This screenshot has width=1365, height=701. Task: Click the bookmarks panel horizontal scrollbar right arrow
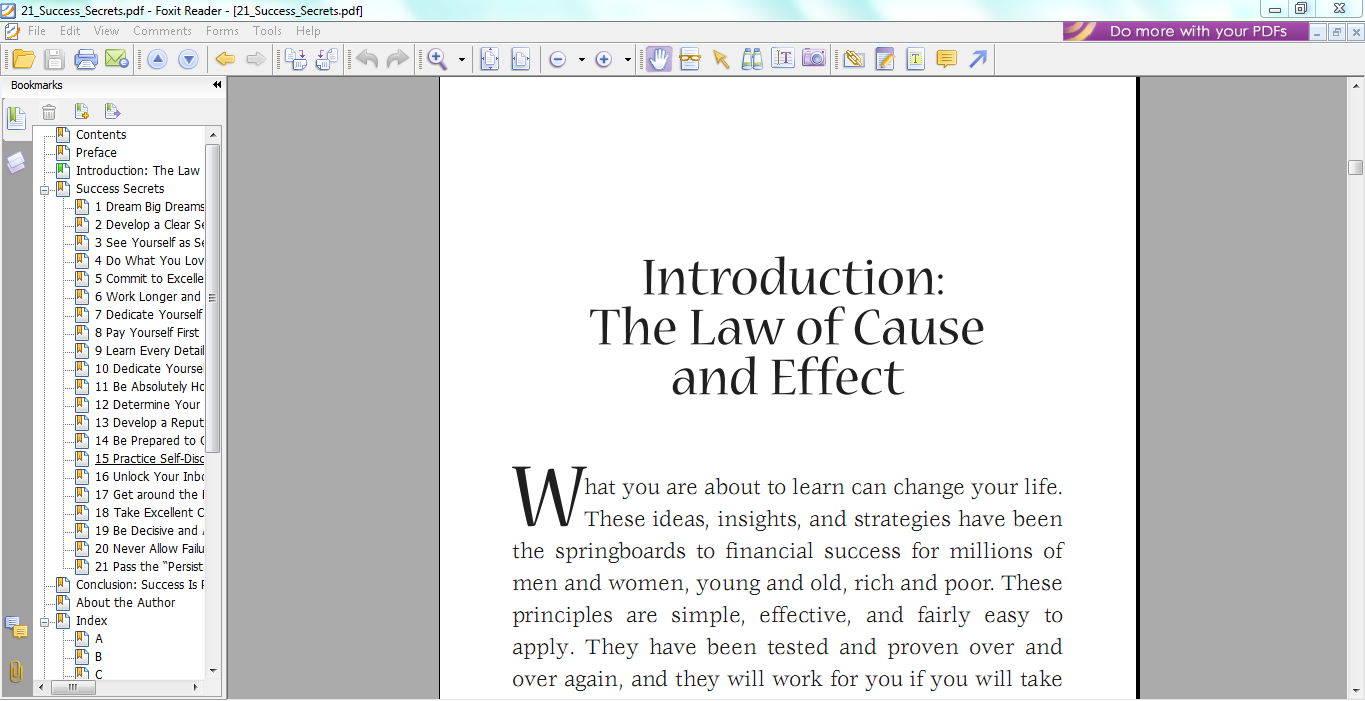click(x=196, y=688)
